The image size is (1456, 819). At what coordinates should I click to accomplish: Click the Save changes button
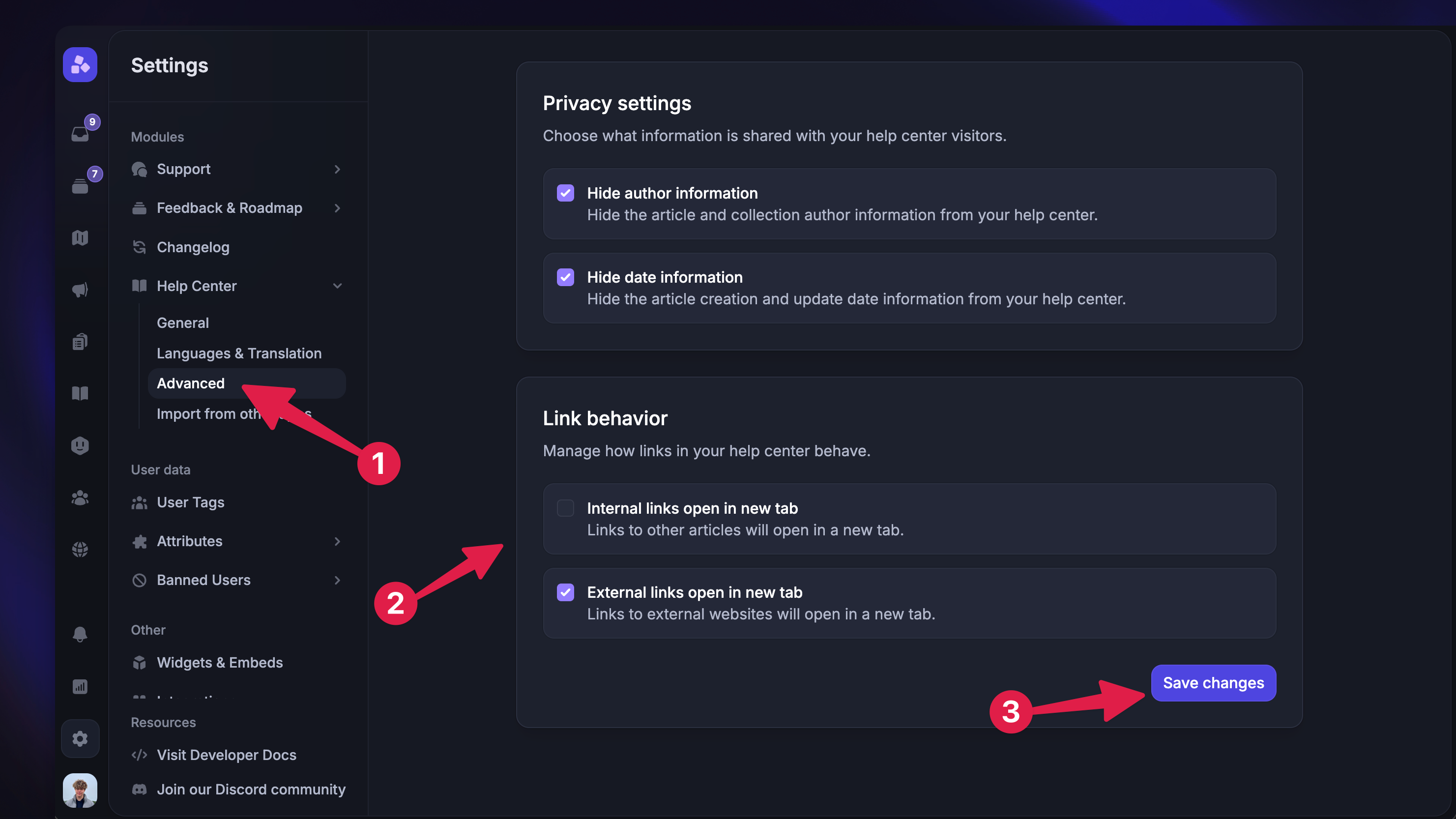pyautogui.click(x=1213, y=683)
